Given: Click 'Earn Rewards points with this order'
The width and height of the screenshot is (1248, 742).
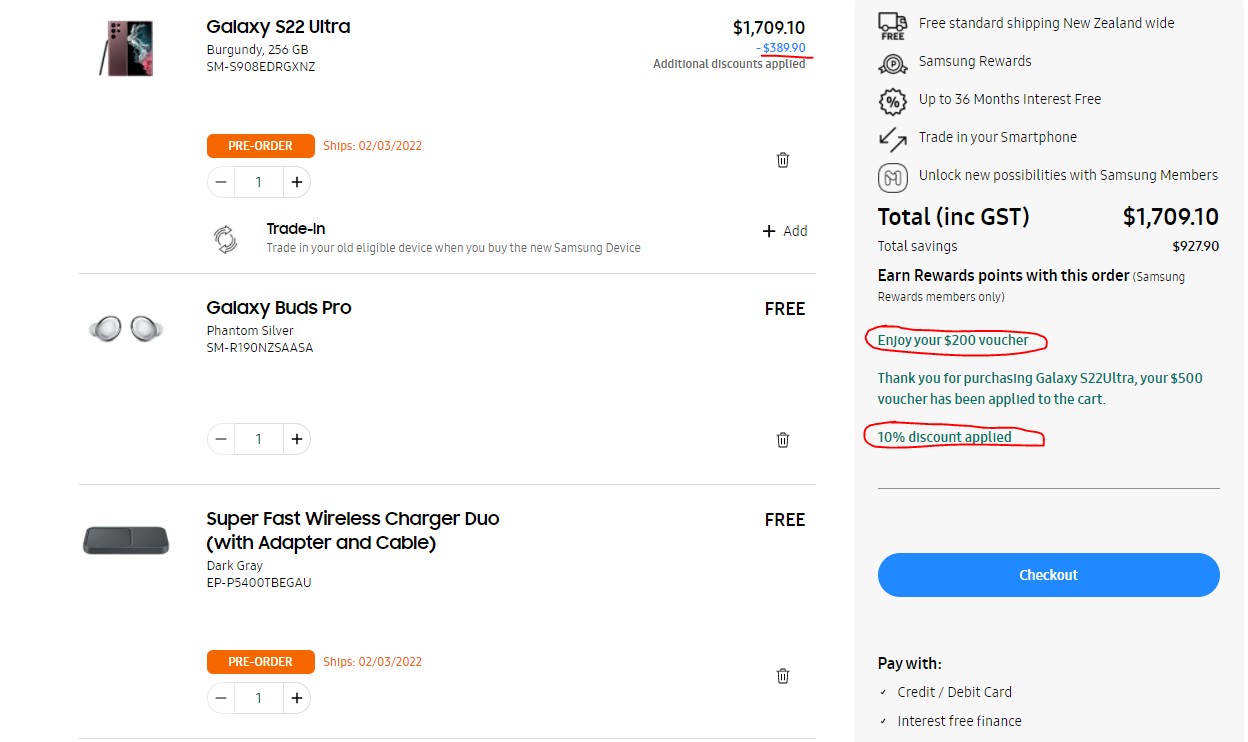Looking at the screenshot, I should tap(1003, 275).
